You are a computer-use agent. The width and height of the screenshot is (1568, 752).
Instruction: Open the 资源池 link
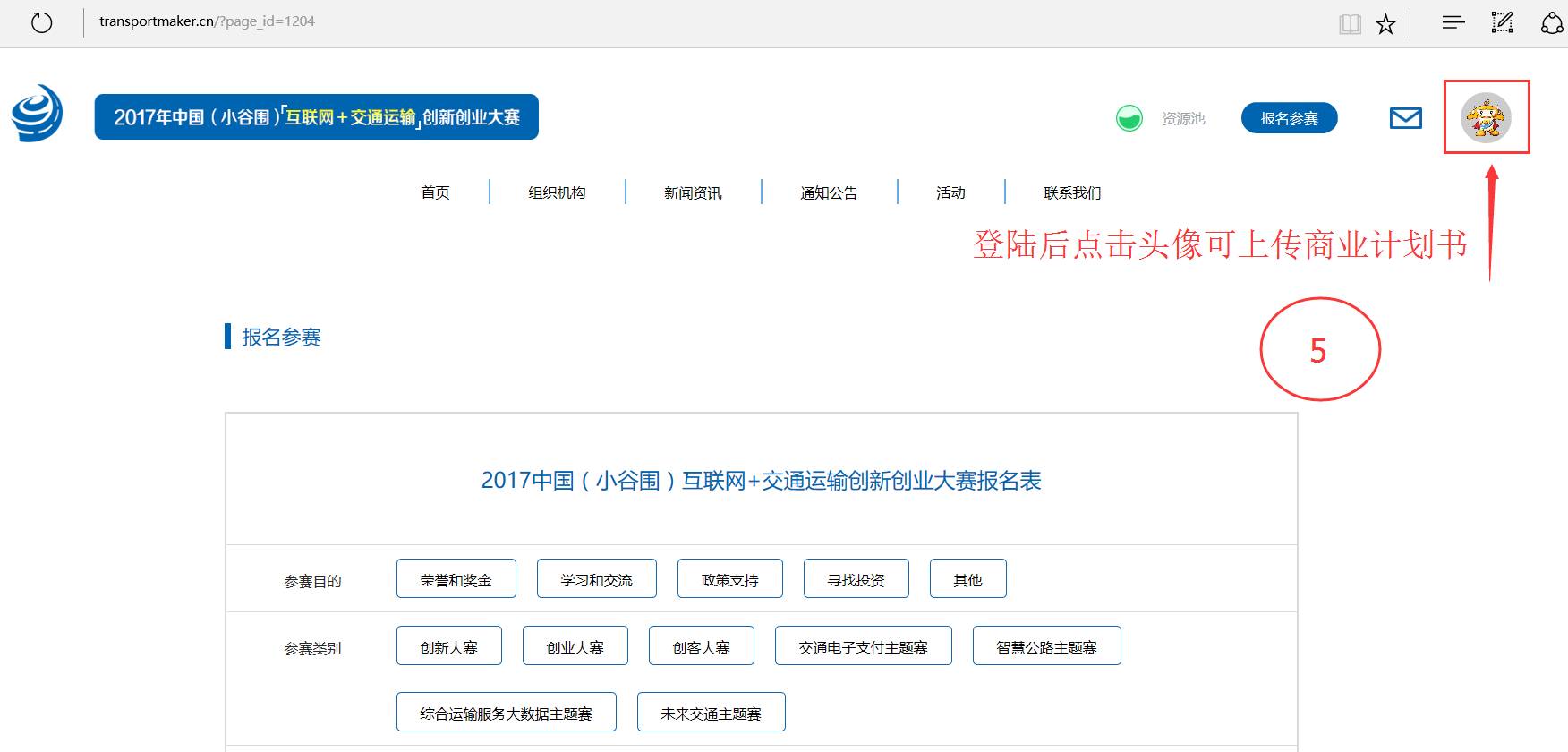click(x=1183, y=118)
